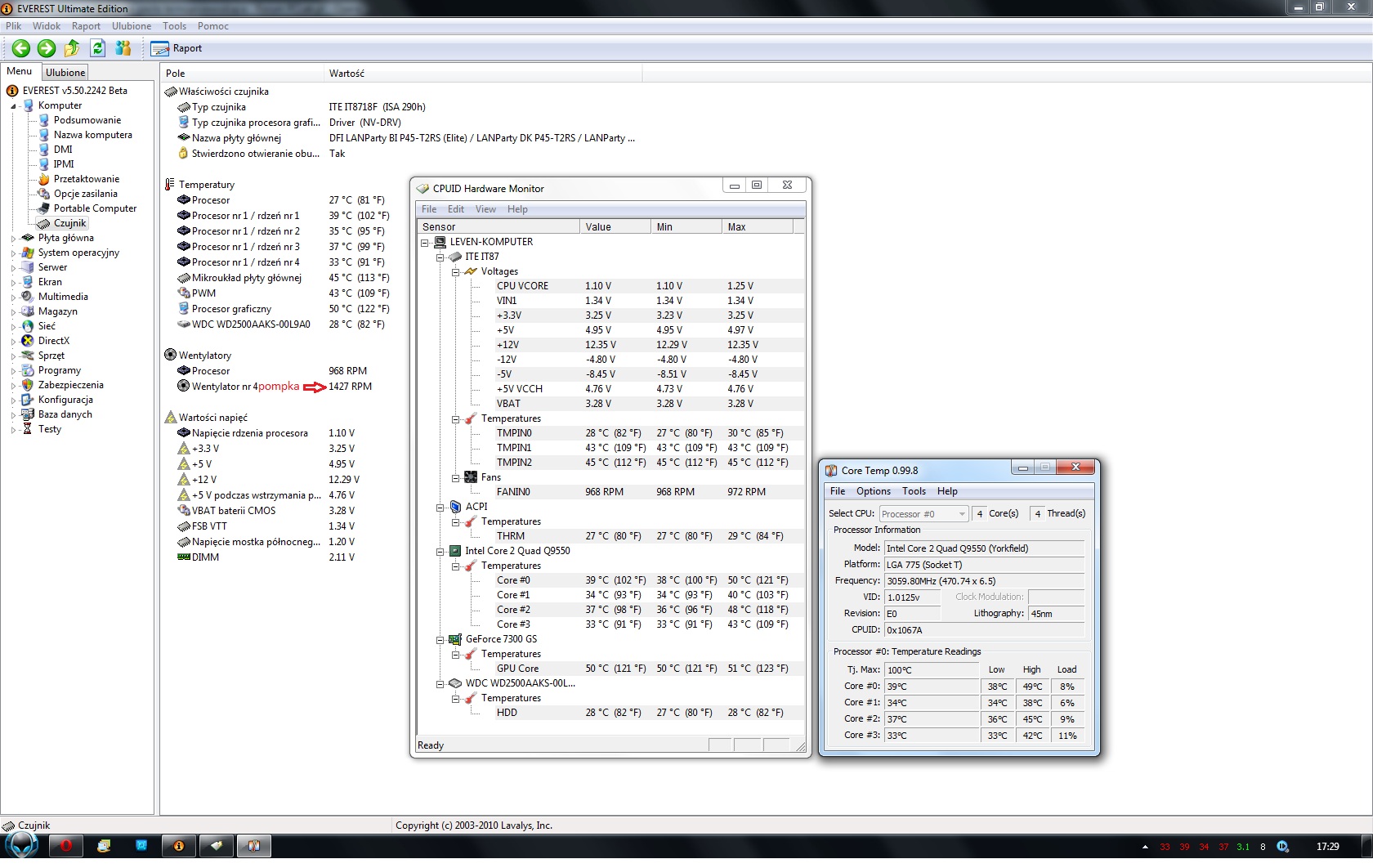Open Przetaktowanie in the tree
The height and width of the screenshot is (868, 1386).
click(x=86, y=179)
